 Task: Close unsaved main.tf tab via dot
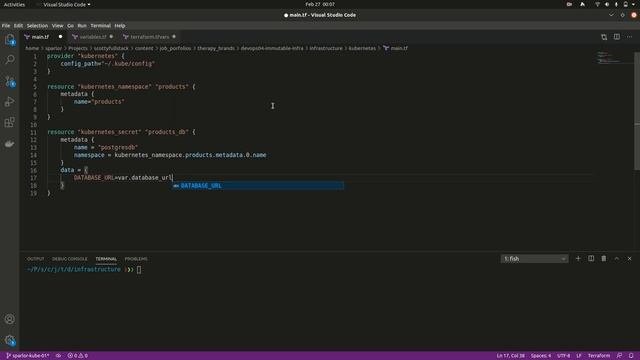[x=60, y=37]
